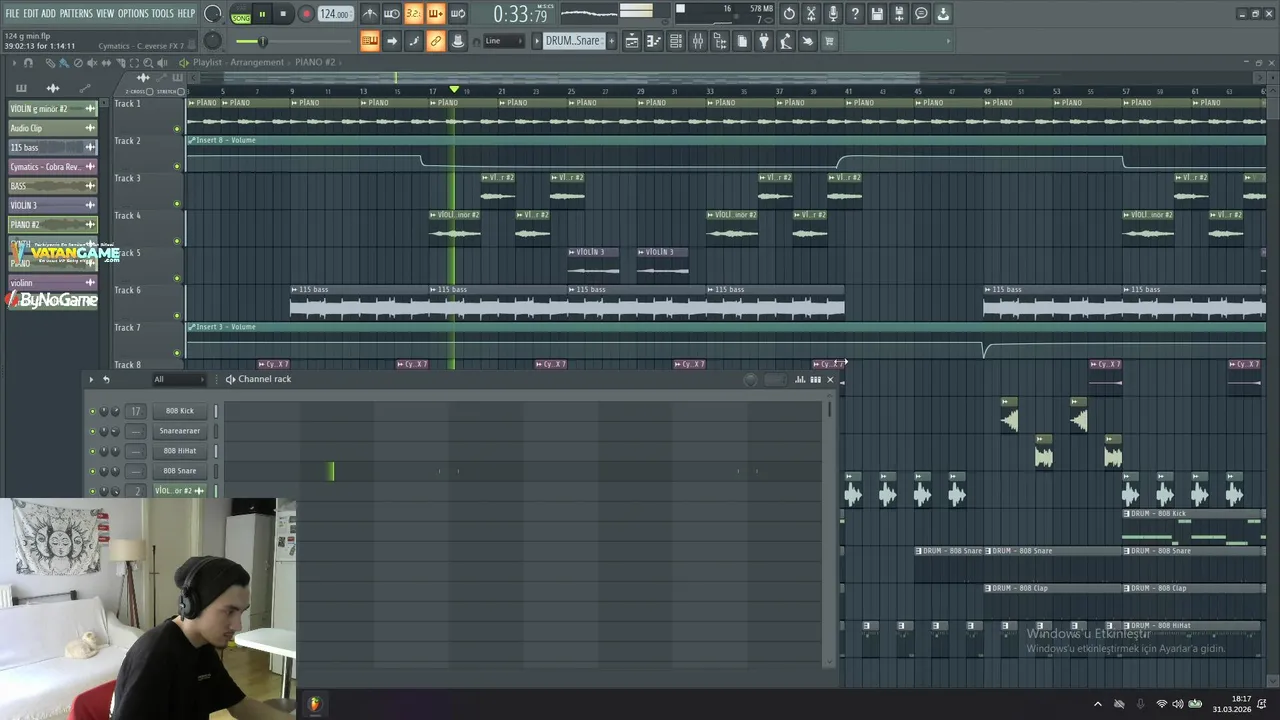Screen dimensions: 1280x720
Task: Toggle 808 Kick channel select indicator
Action: coord(216,411)
